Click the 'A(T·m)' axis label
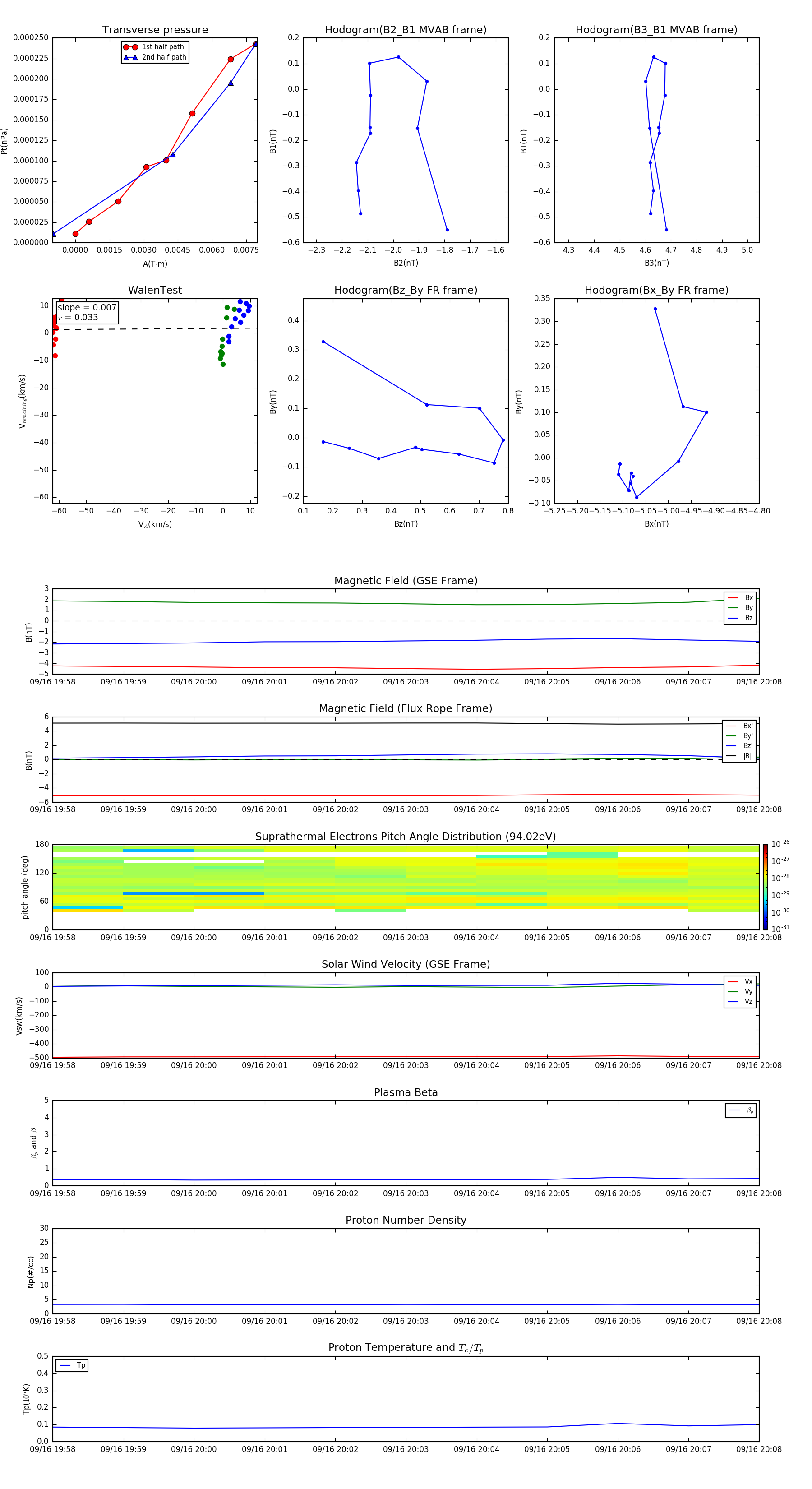 coord(155,264)
